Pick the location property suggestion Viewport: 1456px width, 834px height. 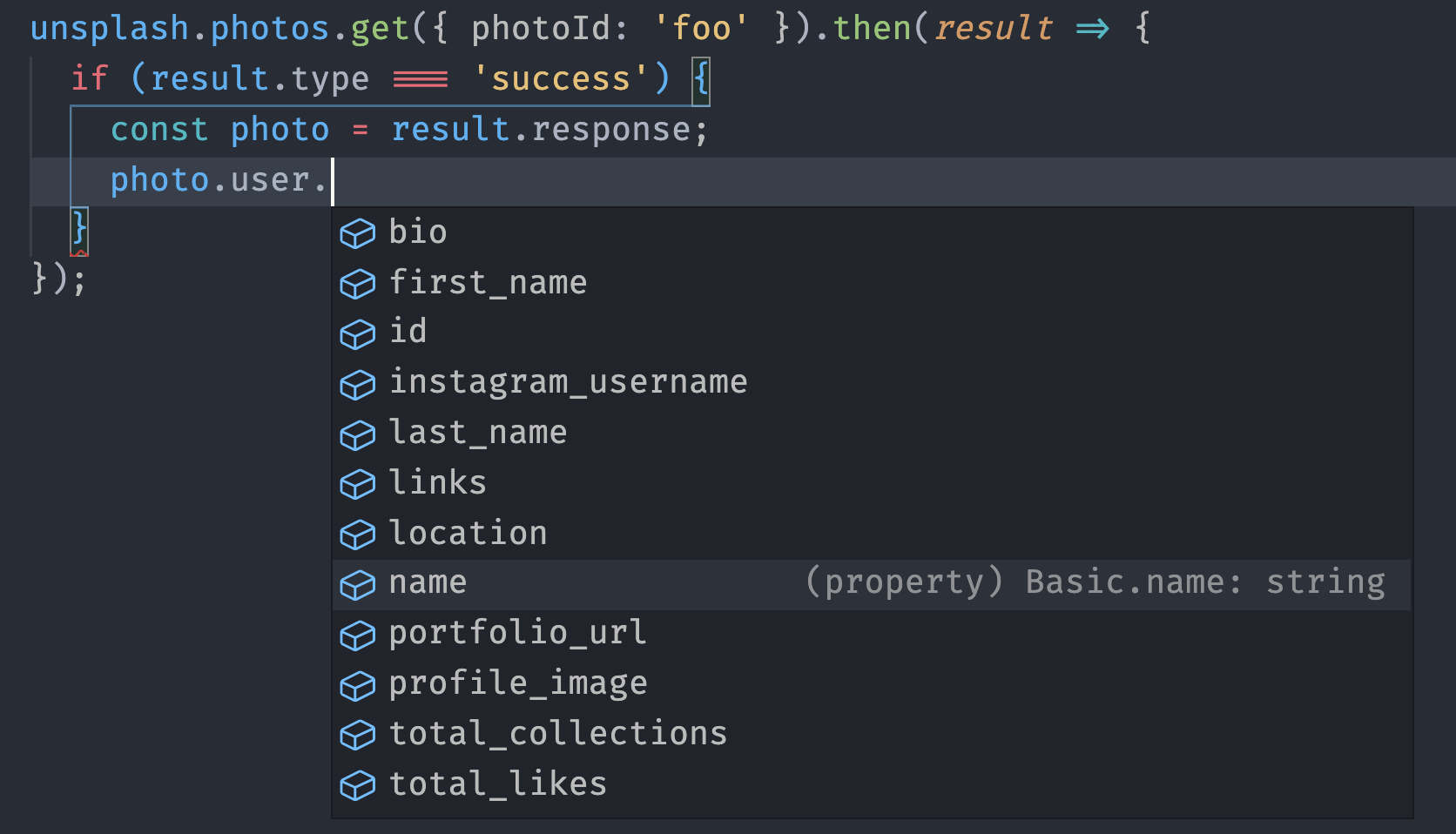[x=872, y=534]
